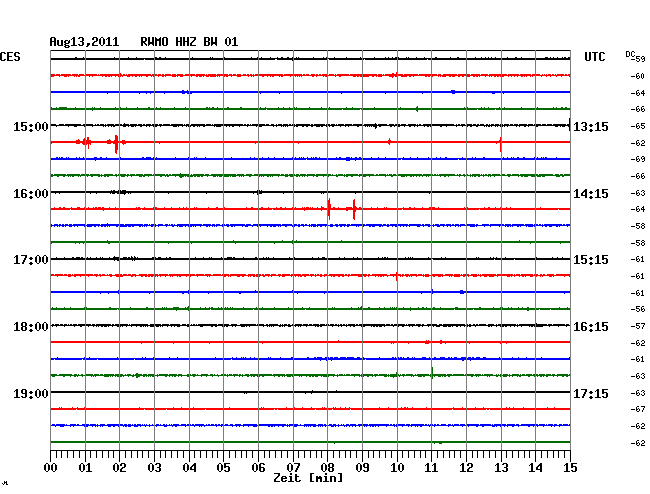Click the channel code HHZ in the title
The width and height of the screenshot is (650, 494).
click(x=186, y=42)
